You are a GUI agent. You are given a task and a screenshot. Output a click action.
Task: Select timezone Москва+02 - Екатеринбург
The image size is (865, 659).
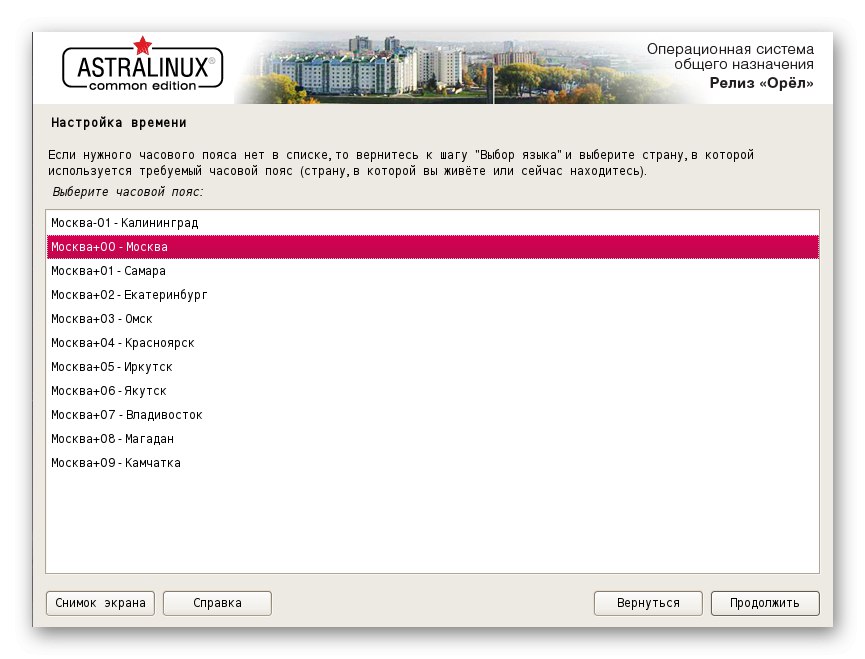(x=129, y=295)
